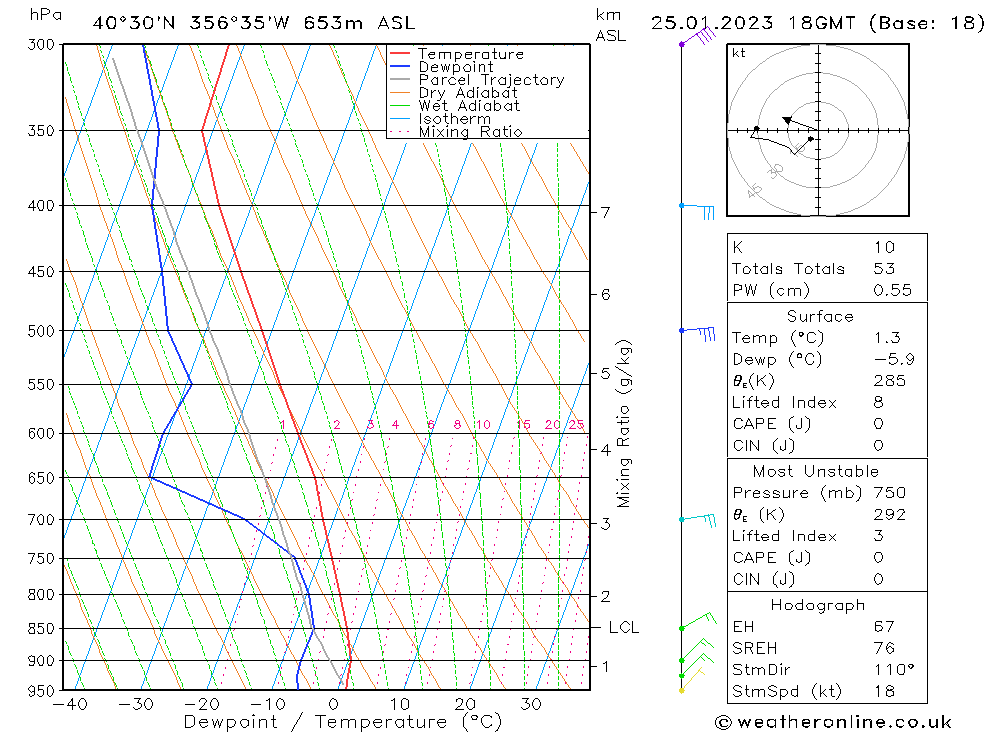Image resolution: width=1000 pixels, height=733 pixels.
Task: Click the copyright symbol beside weatheronline
Action: point(723,722)
